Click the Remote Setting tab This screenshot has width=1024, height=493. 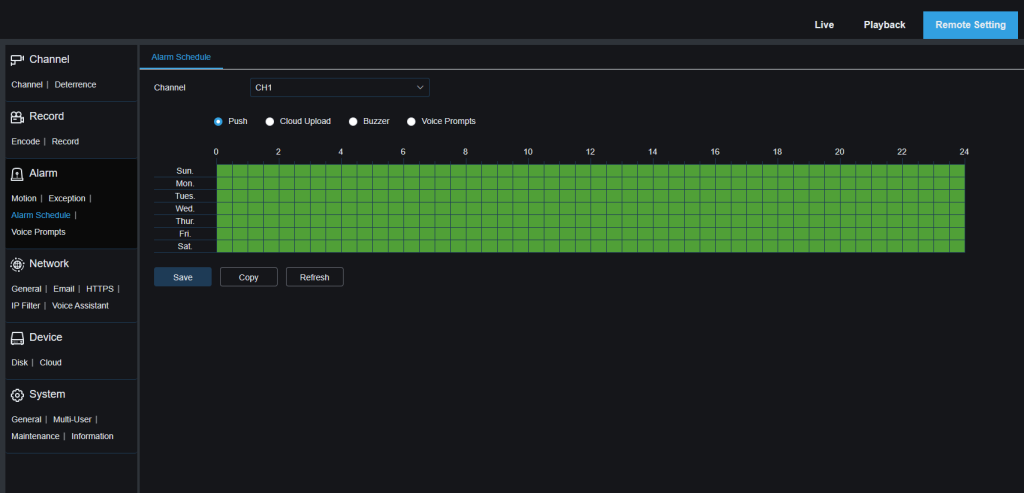tap(968, 25)
